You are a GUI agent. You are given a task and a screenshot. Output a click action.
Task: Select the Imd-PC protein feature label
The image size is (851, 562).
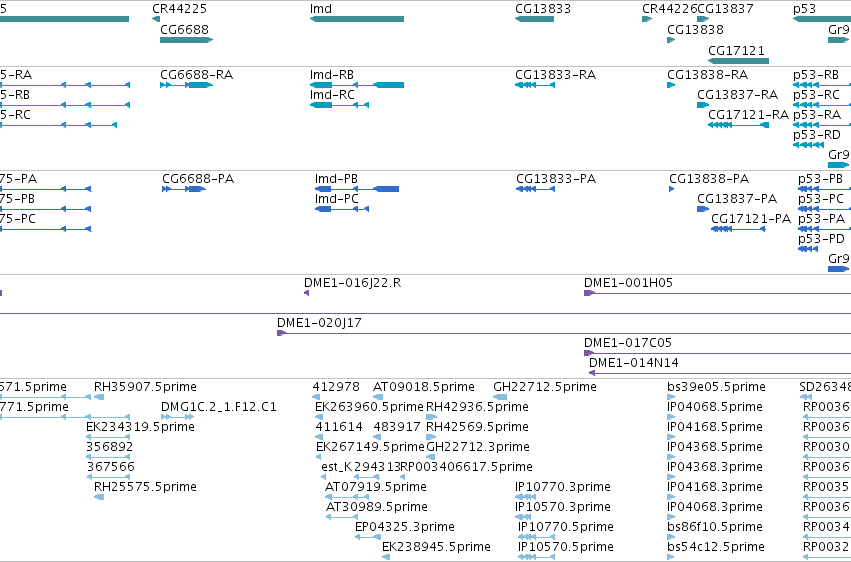pos(336,199)
